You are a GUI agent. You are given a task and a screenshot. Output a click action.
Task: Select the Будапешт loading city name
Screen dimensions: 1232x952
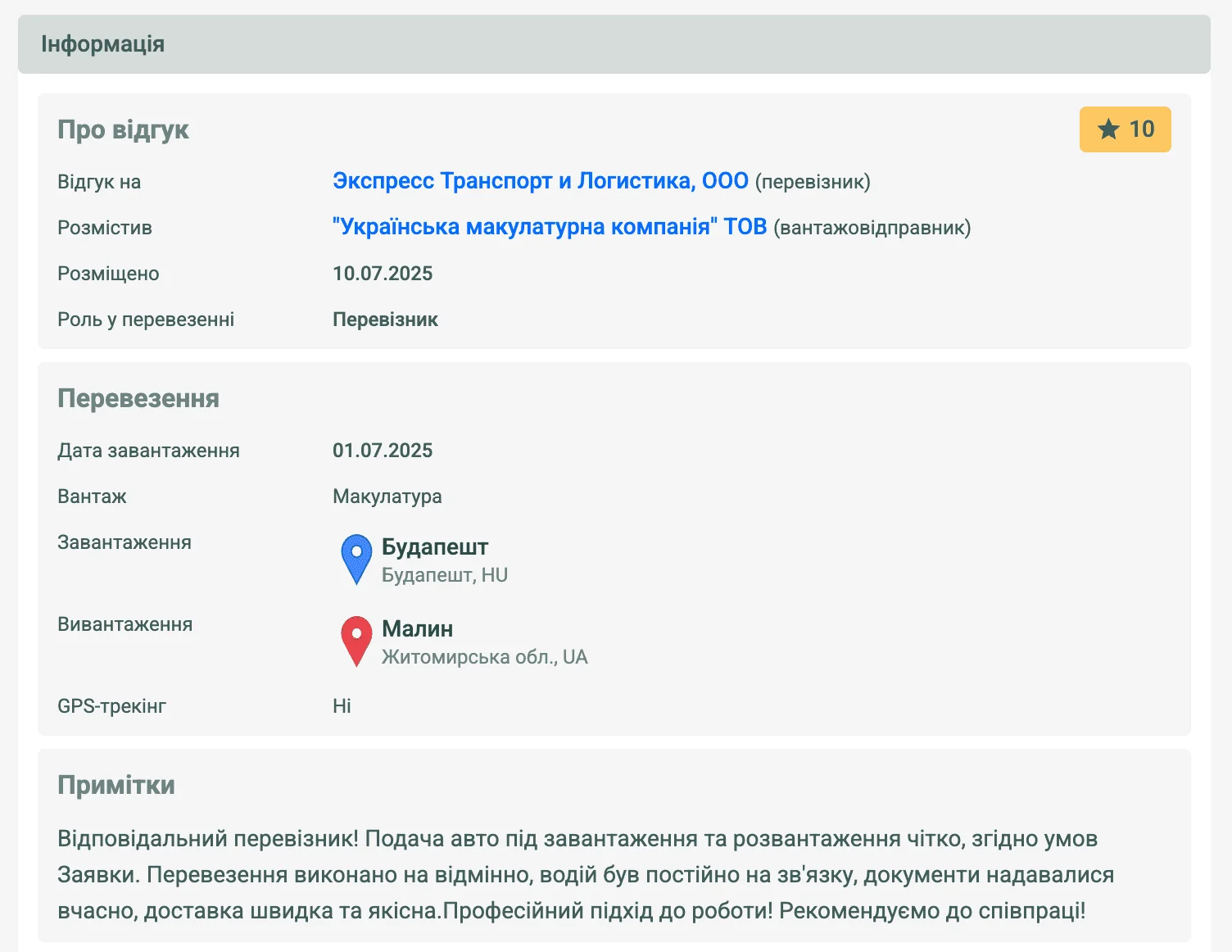(435, 546)
